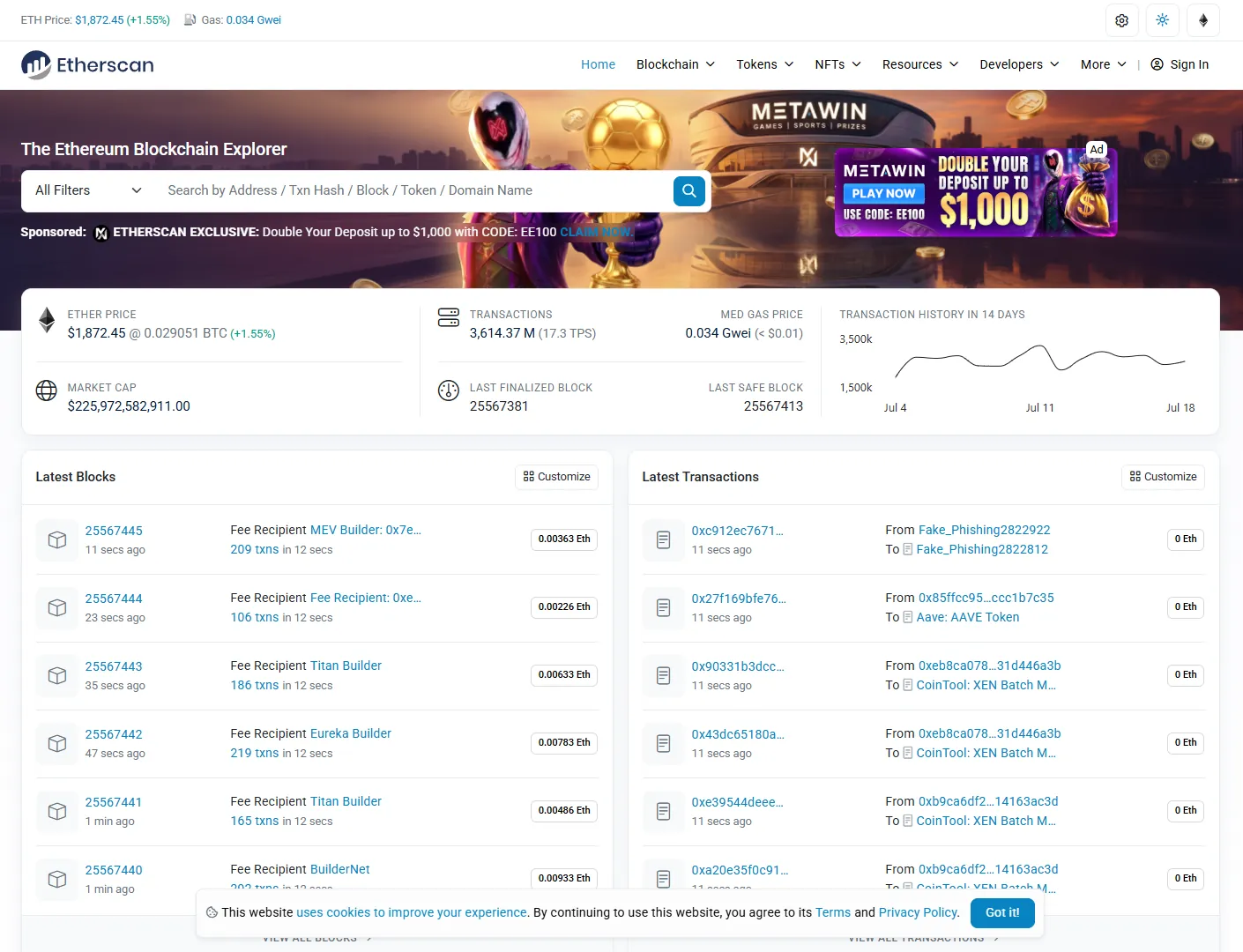Click the Last Finalized Block gauge icon

pos(449,390)
